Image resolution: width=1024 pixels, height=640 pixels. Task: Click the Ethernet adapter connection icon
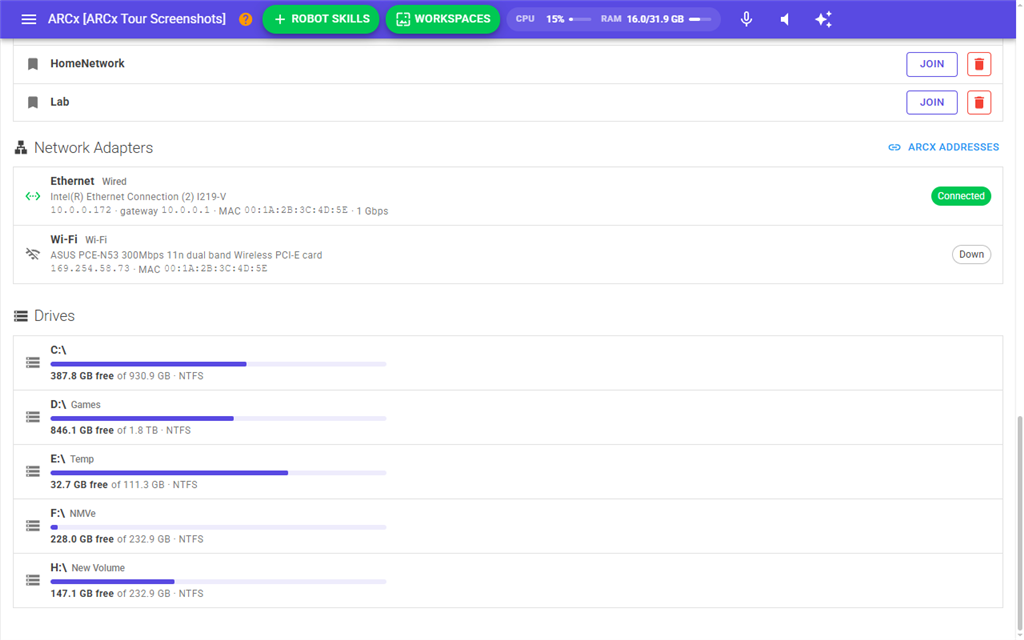[33, 196]
